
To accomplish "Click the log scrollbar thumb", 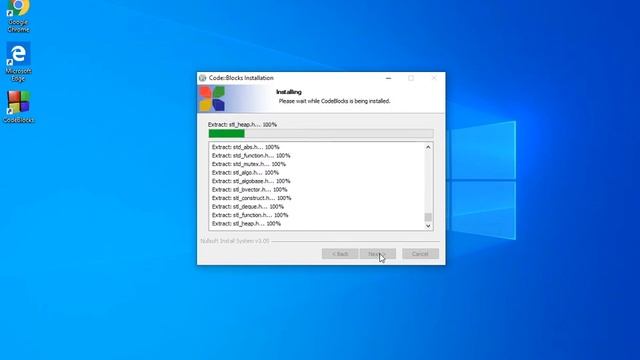I will point(428,217).
